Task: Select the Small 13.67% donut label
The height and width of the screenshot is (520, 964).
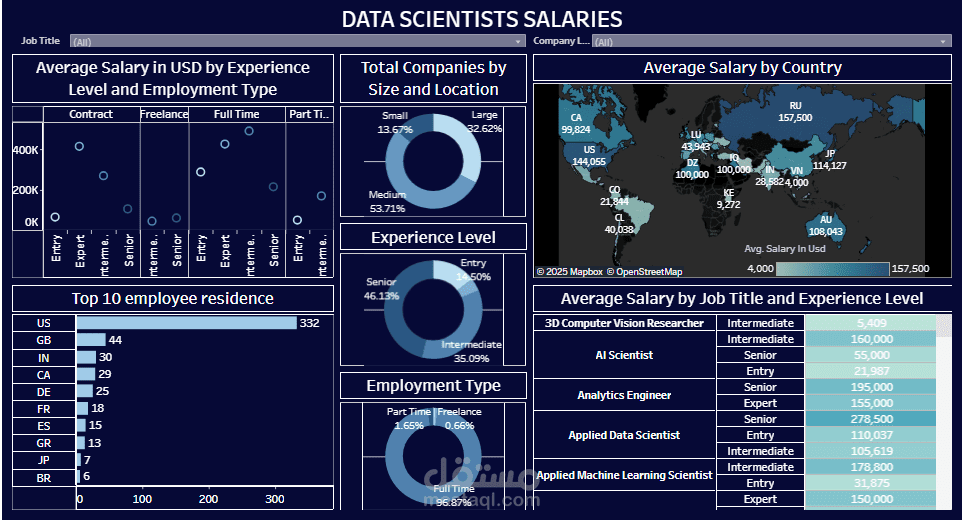Action: point(395,122)
